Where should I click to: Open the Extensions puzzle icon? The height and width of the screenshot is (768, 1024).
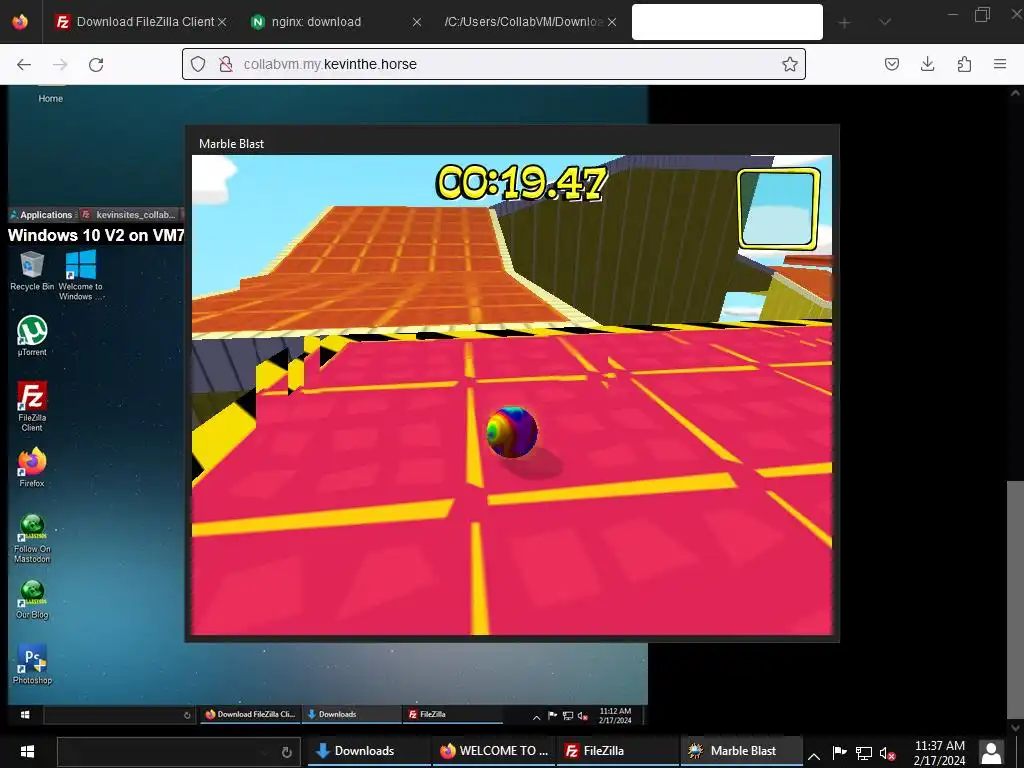click(964, 64)
